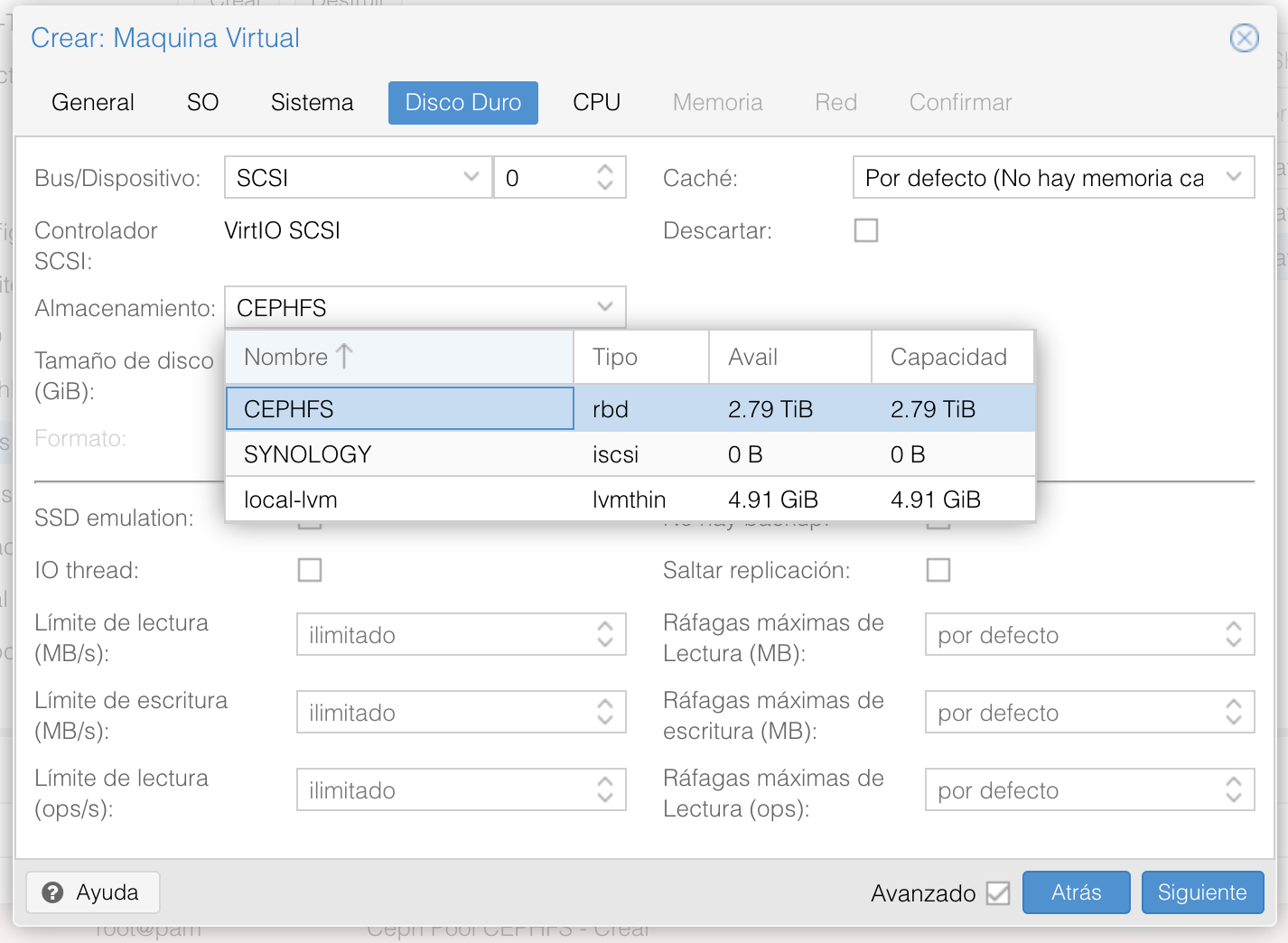Enable the Descartar checkbox

[866, 230]
